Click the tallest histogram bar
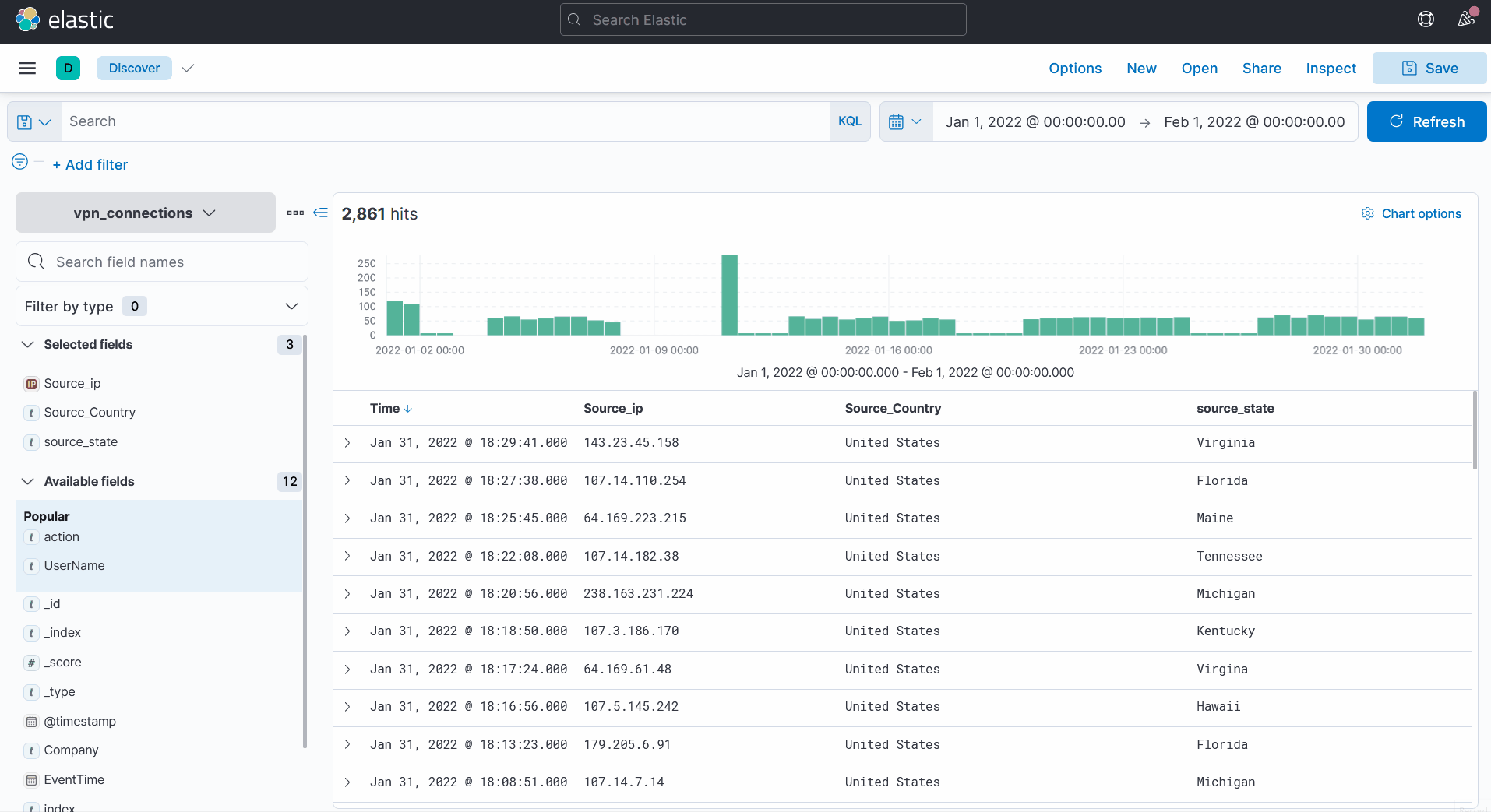This screenshot has width=1491, height=812. [729, 295]
